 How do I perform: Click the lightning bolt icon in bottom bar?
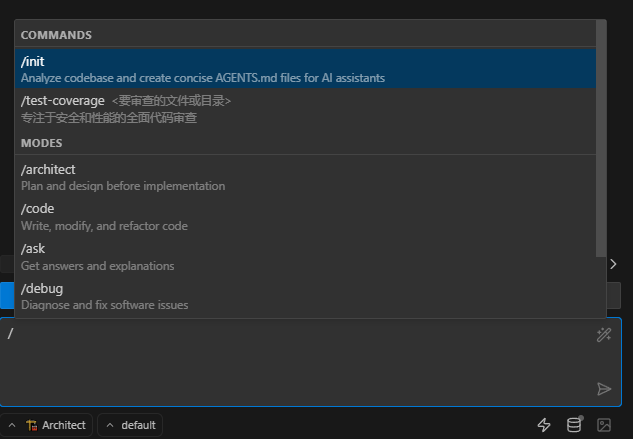544,425
